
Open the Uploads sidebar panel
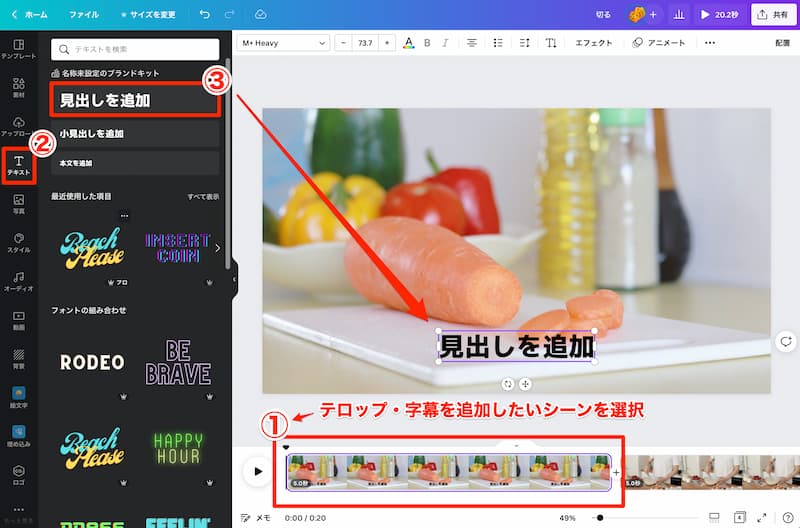(x=18, y=127)
